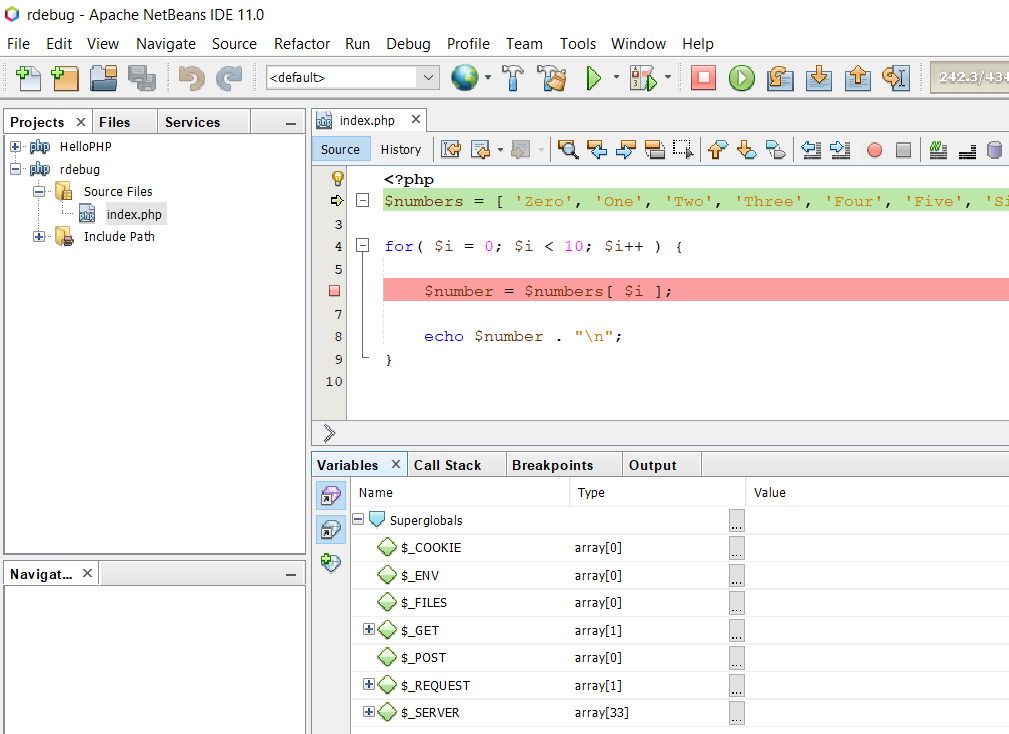Close the index.php editor tab
Screen dimensions: 1009x734
(x=416, y=119)
